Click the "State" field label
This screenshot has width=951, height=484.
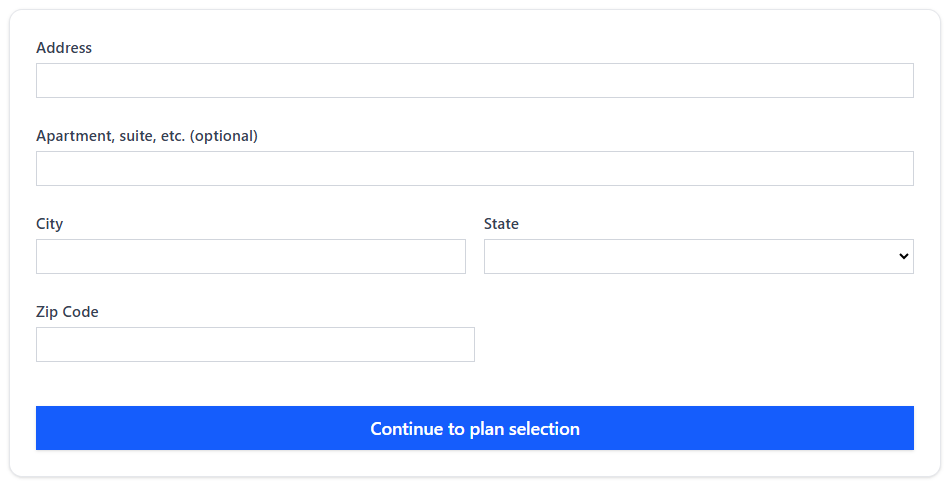coord(501,224)
